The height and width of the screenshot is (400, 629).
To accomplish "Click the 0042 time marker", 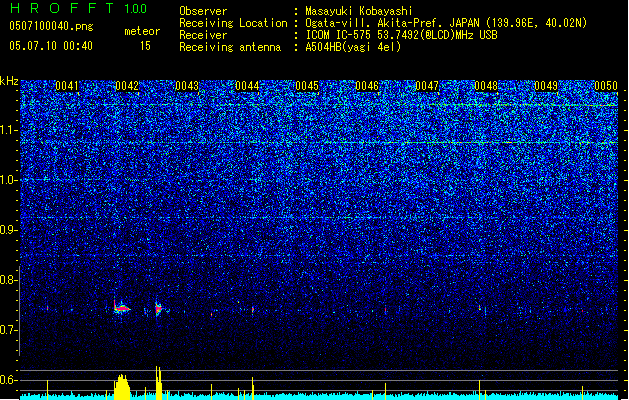I will (127, 86).
